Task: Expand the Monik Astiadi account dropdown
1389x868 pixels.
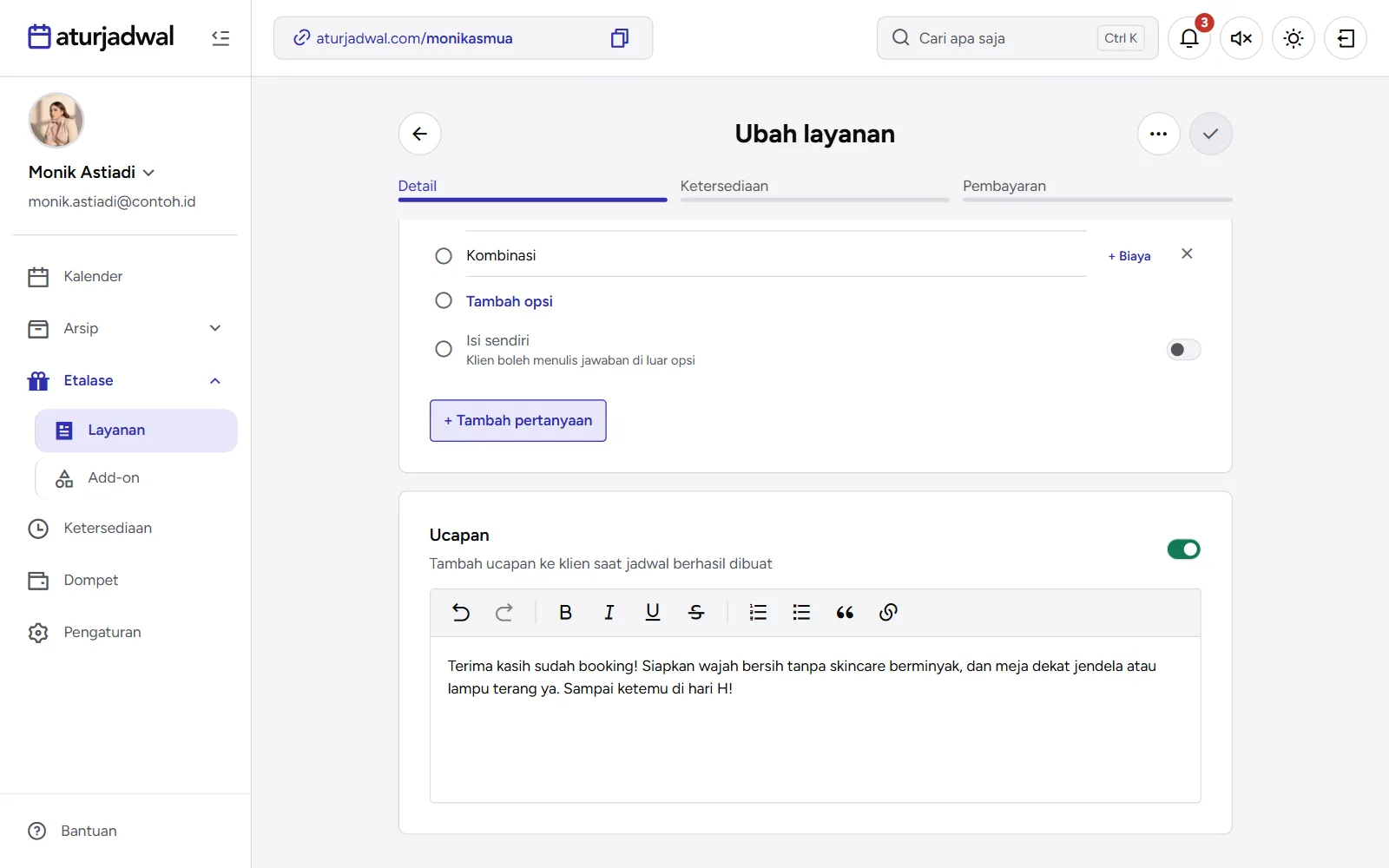Action: pyautogui.click(x=148, y=173)
